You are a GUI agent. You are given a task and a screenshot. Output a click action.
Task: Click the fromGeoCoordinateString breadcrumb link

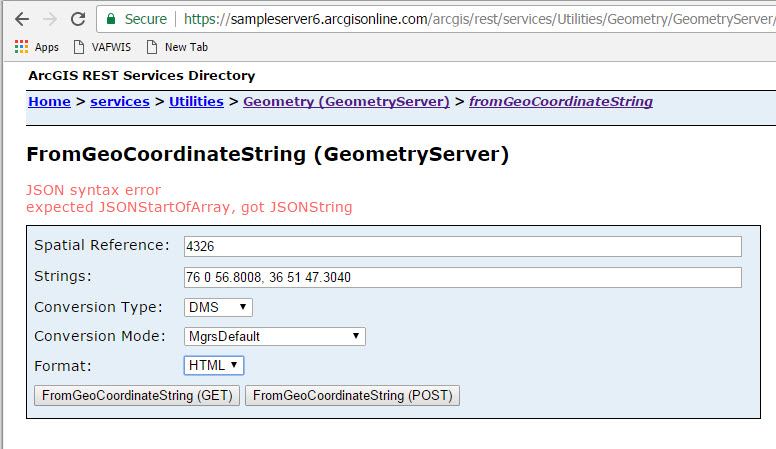[561, 102]
